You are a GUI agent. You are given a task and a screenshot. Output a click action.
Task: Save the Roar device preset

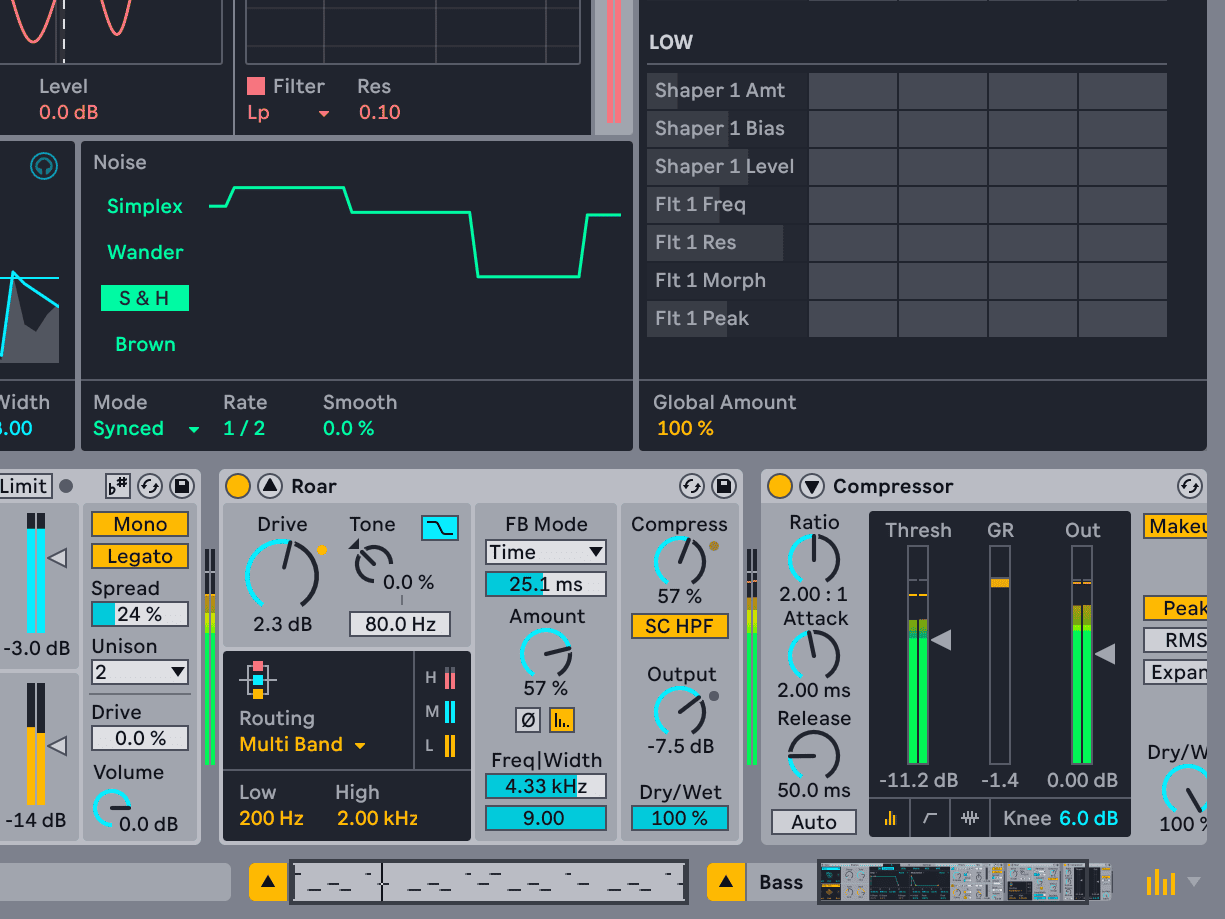[x=723, y=487]
